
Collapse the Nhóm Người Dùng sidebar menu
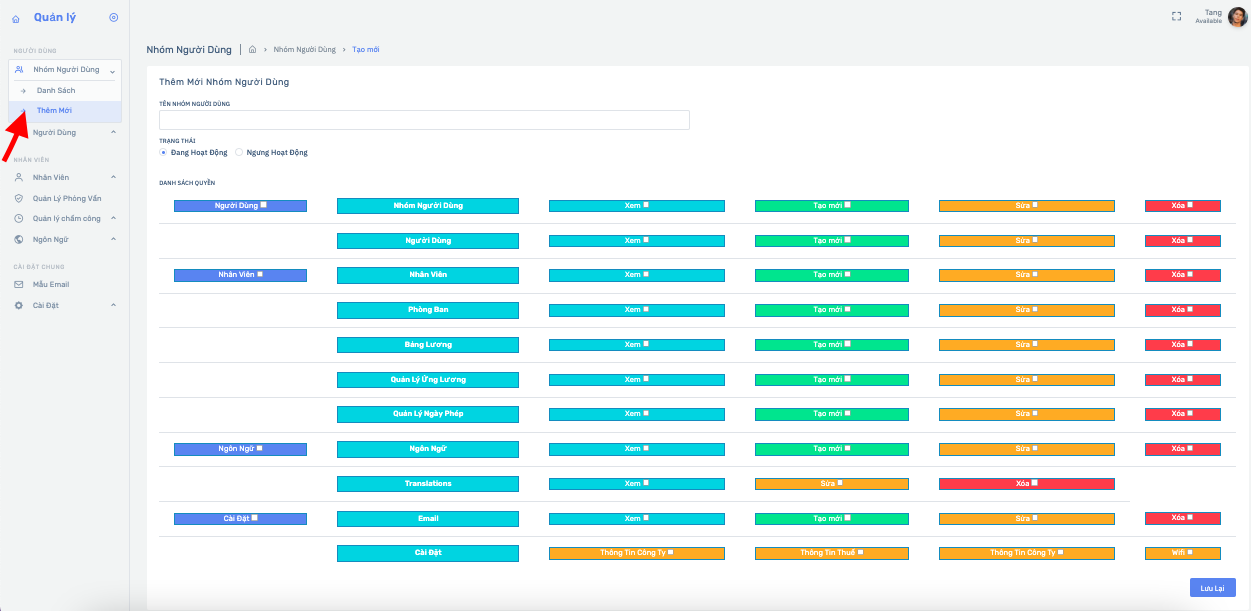click(112, 71)
